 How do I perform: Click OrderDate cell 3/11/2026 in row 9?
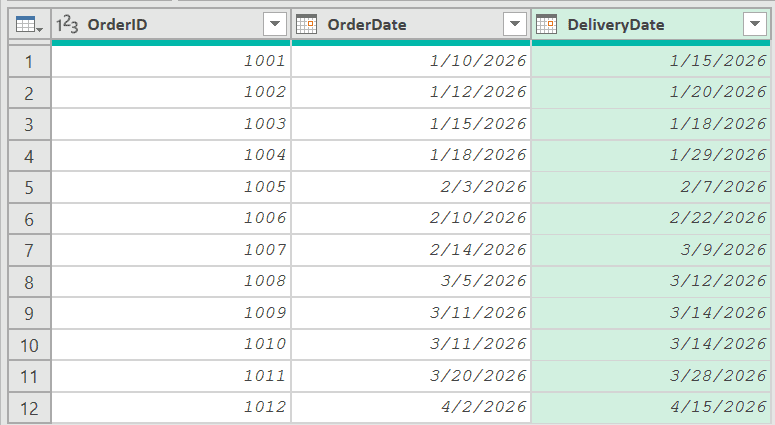(x=411, y=313)
